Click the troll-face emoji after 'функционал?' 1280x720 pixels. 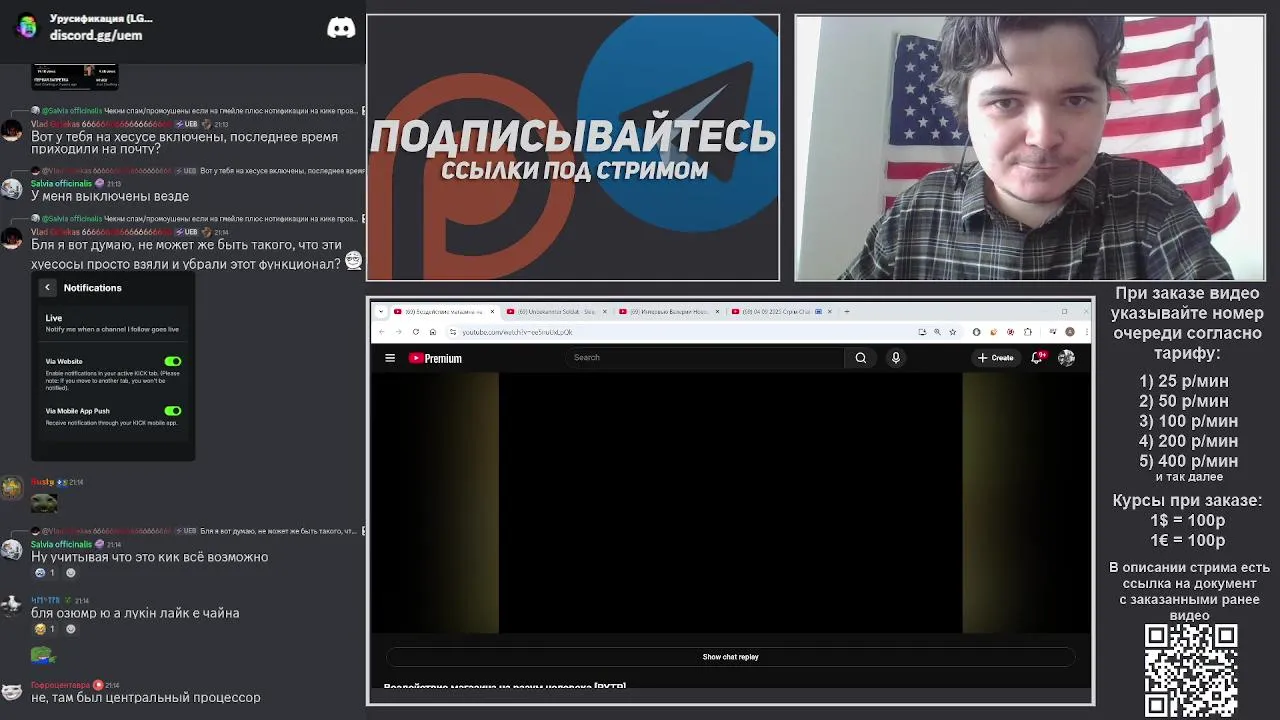(x=353, y=261)
